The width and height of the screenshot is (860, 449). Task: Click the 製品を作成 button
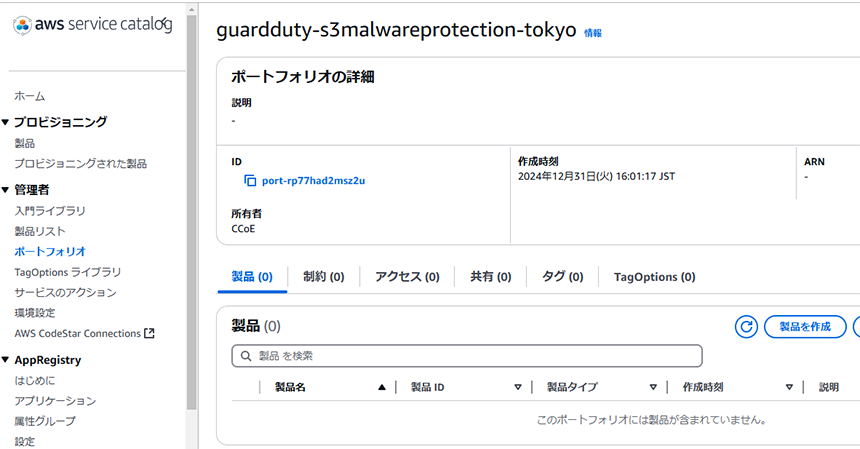(805, 327)
